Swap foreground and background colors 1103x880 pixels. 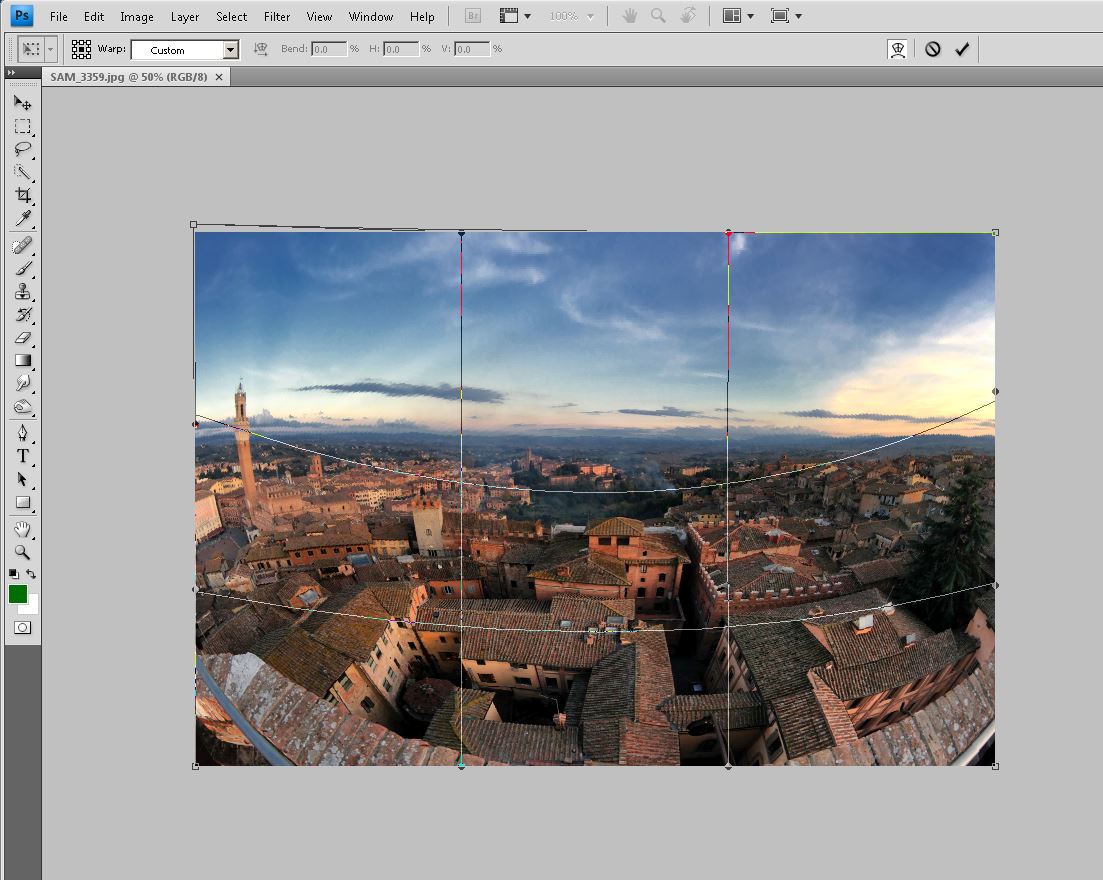point(32,574)
